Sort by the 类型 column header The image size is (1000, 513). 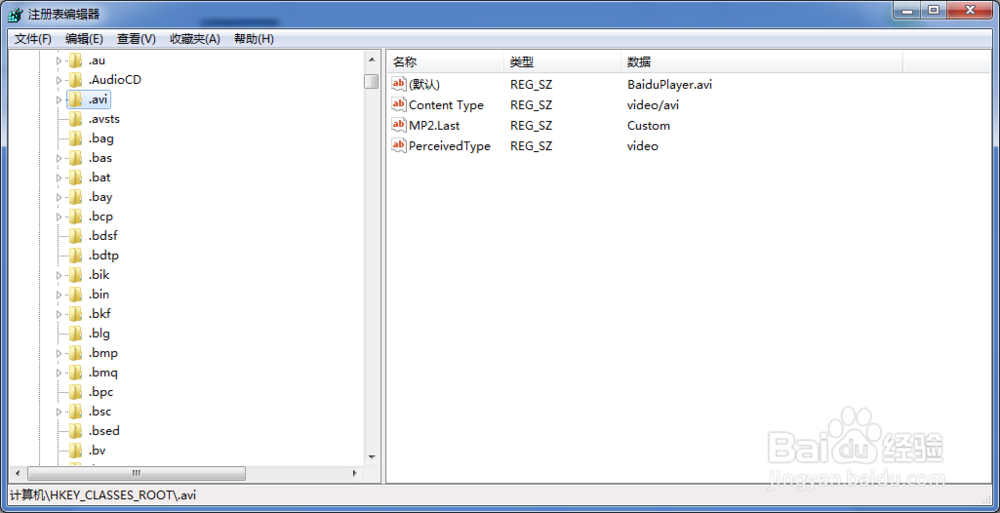point(561,62)
